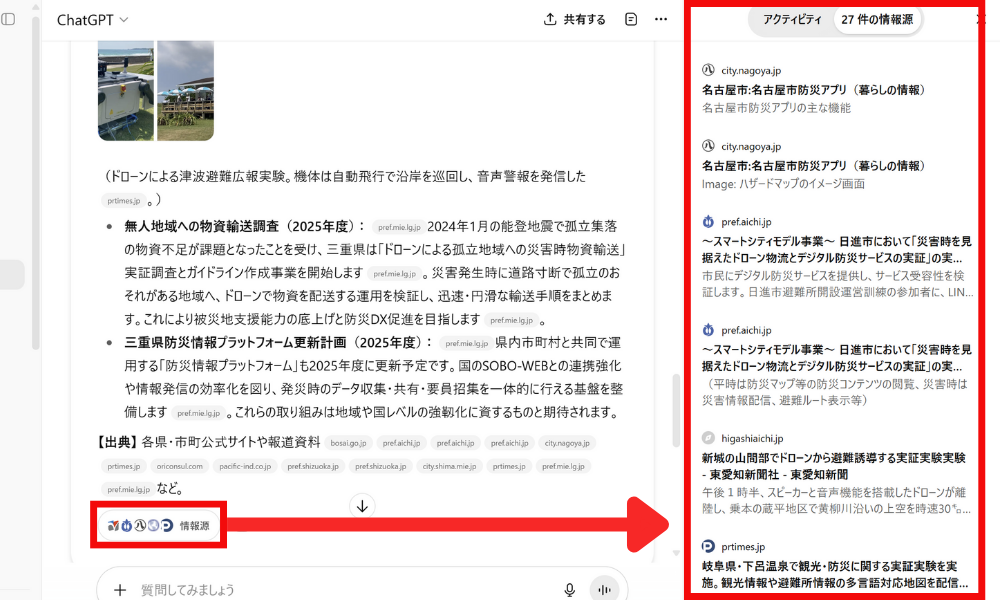Open the city.shima.mie.jp source chip

pos(449,466)
